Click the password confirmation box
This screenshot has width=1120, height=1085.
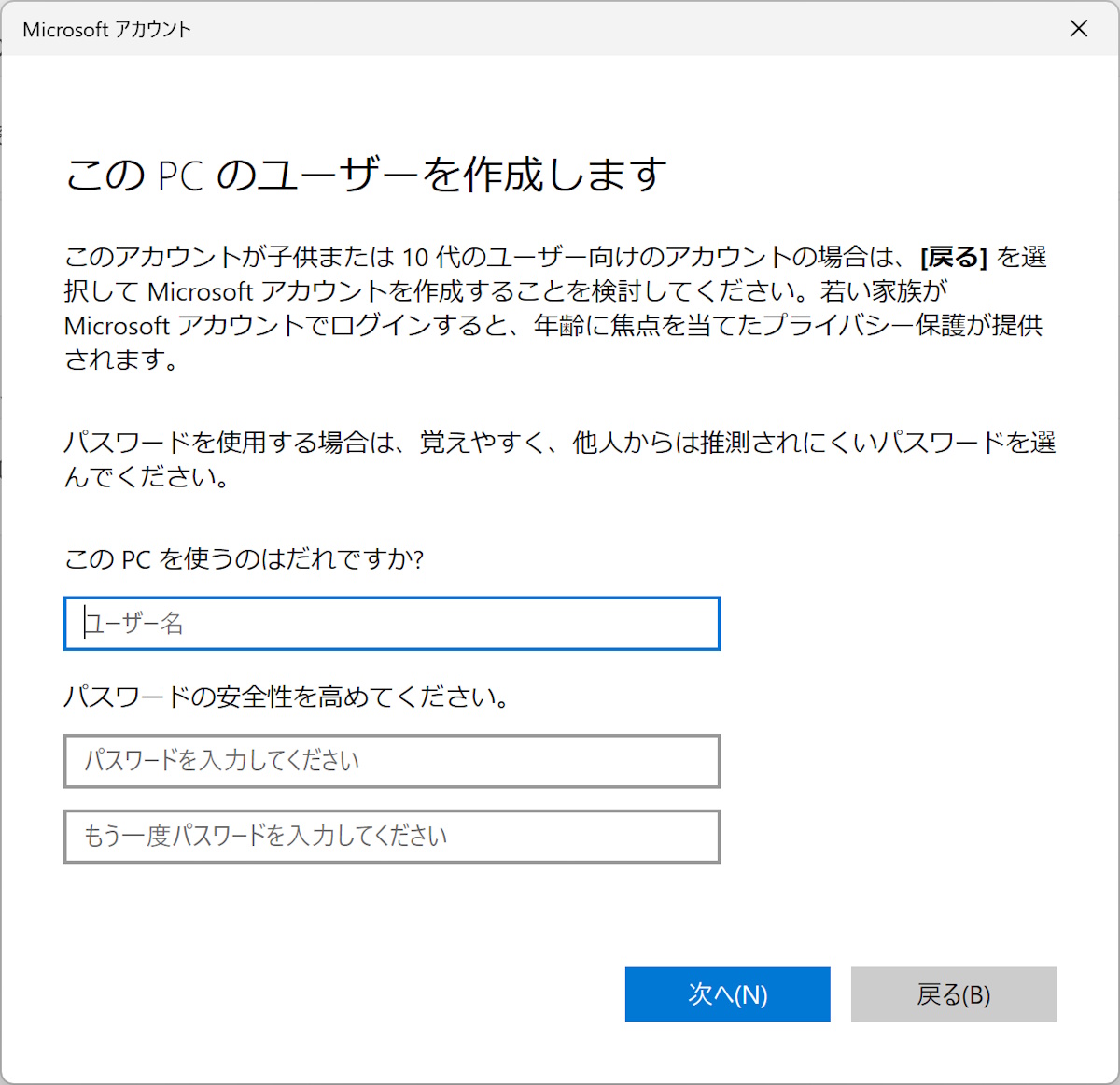392,837
